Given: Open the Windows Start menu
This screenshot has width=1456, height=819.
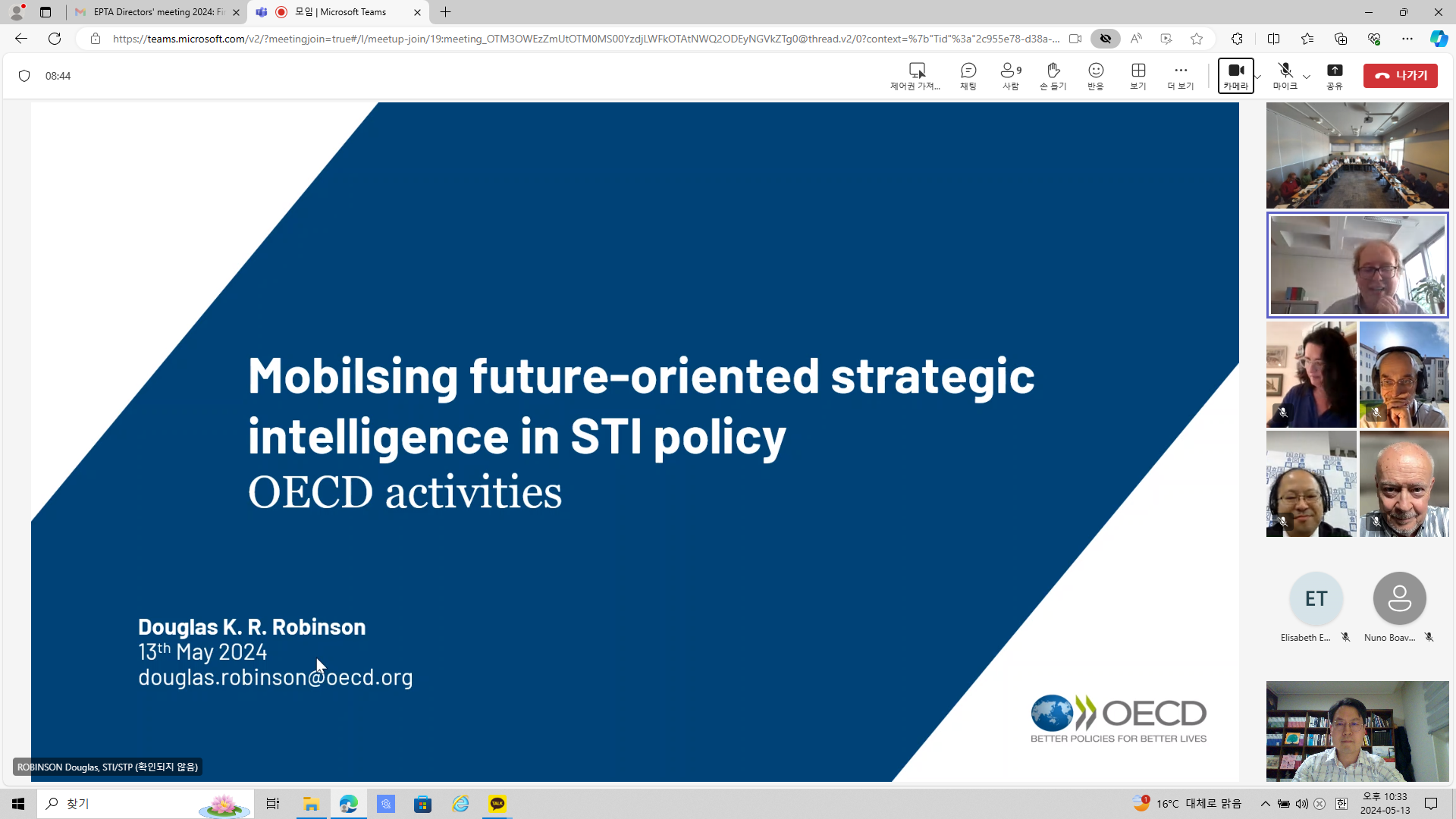Looking at the screenshot, I should pos(18,804).
